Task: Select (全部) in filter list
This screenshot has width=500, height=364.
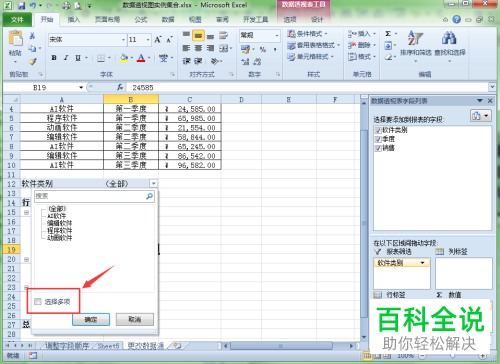Action: (57, 209)
